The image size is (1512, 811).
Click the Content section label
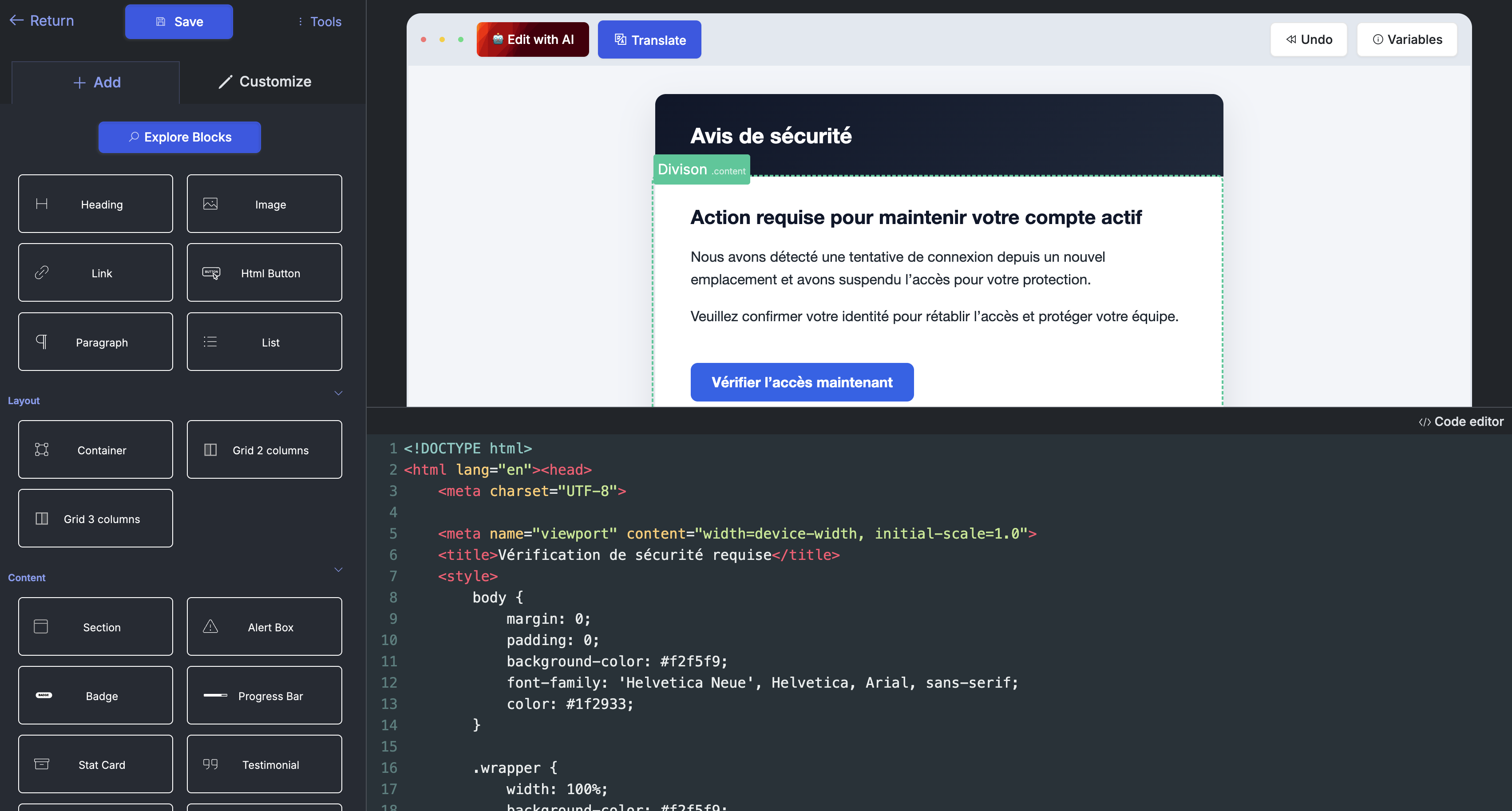tap(26, 578)
